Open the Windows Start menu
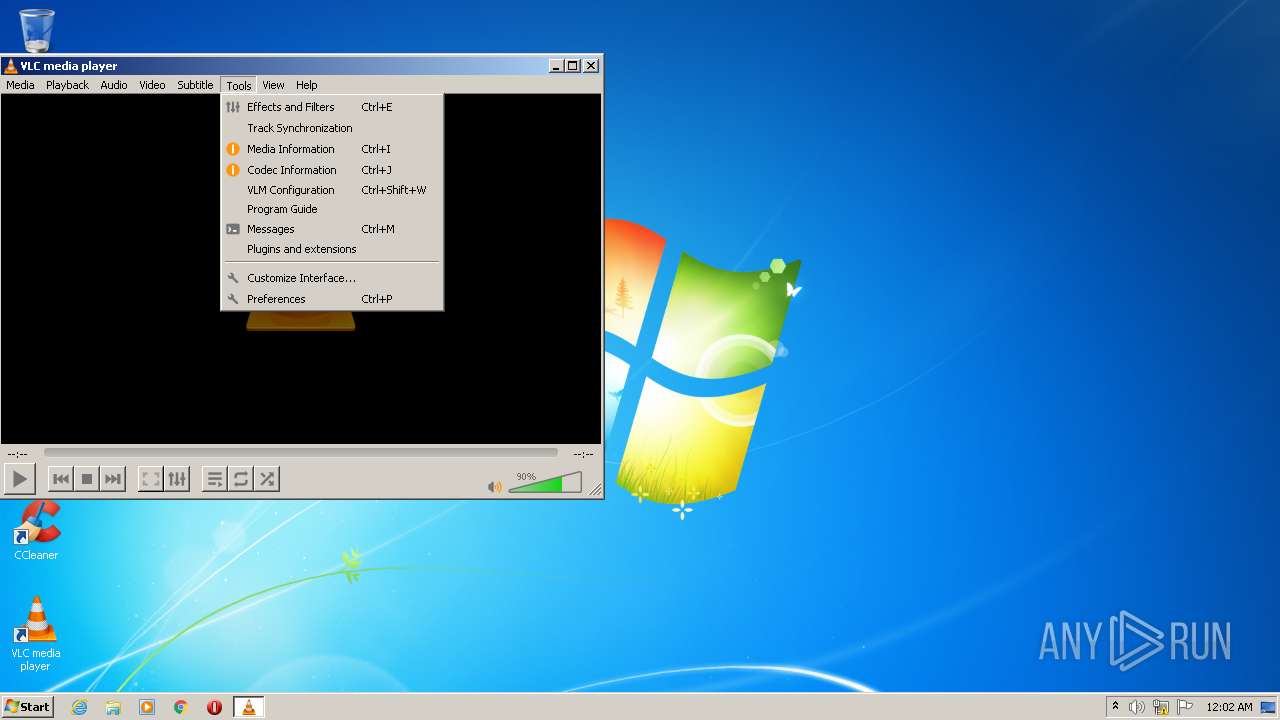 (x=27, y=706)
